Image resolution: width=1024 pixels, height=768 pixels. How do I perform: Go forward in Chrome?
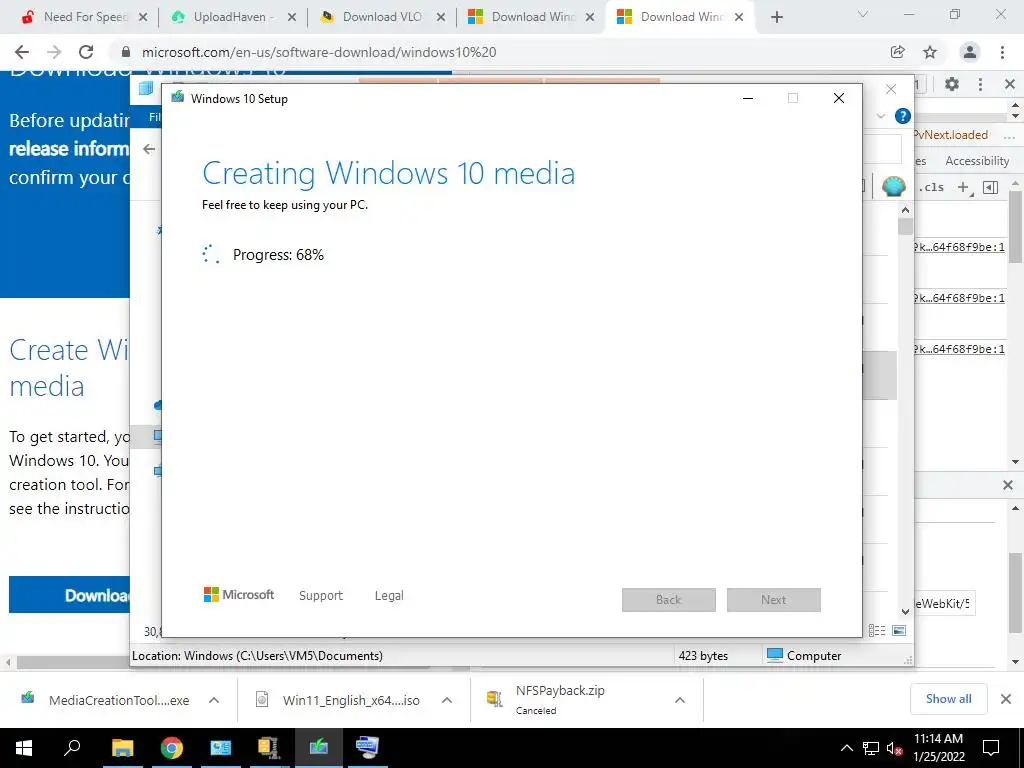54,52
